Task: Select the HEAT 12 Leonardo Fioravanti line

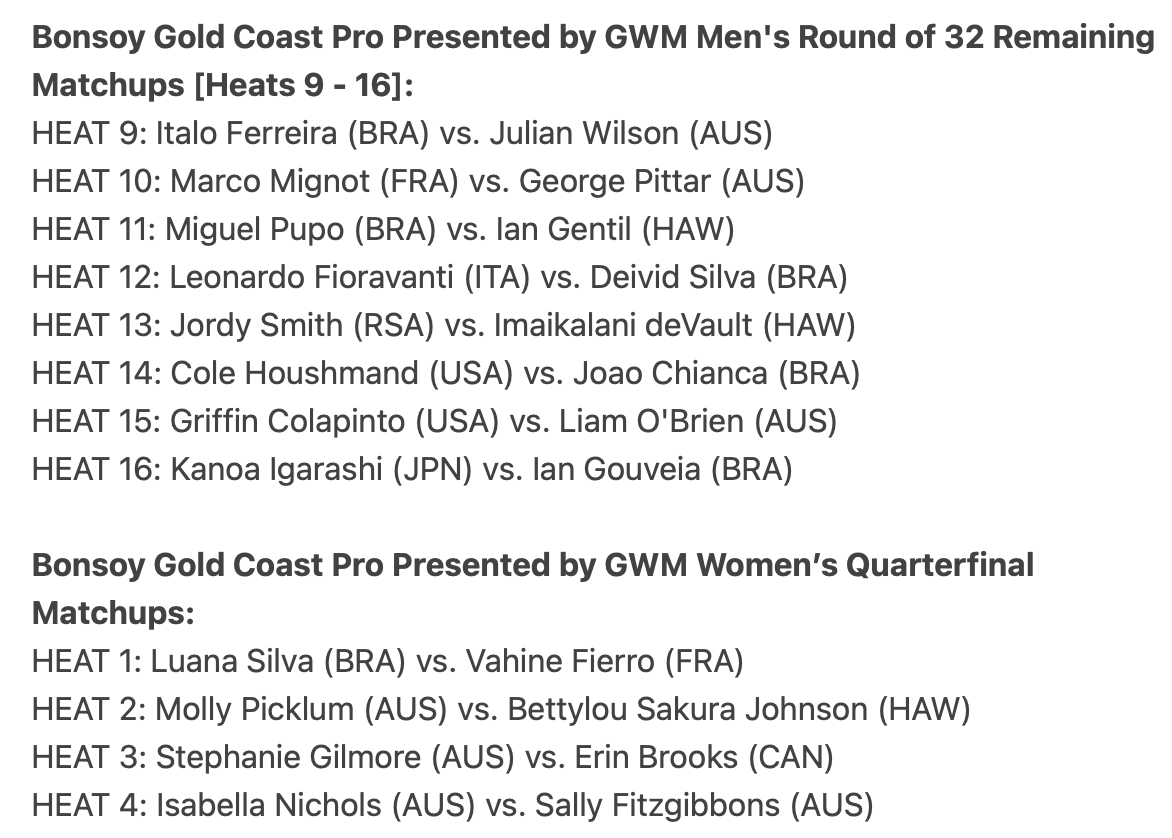Action: (440, 277)
